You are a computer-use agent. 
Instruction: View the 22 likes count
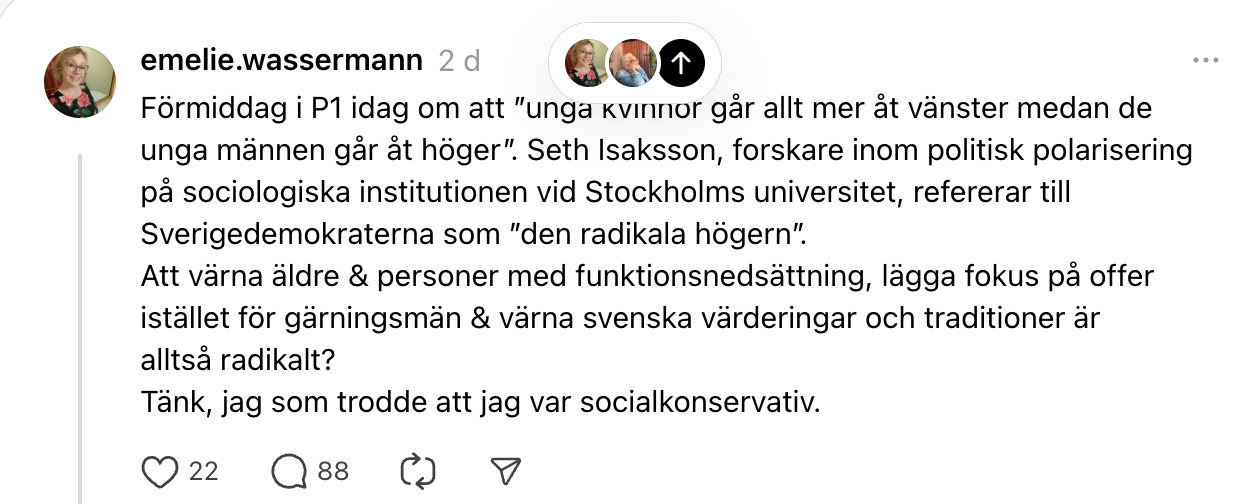pyautogui.click(x=203, y=470)
